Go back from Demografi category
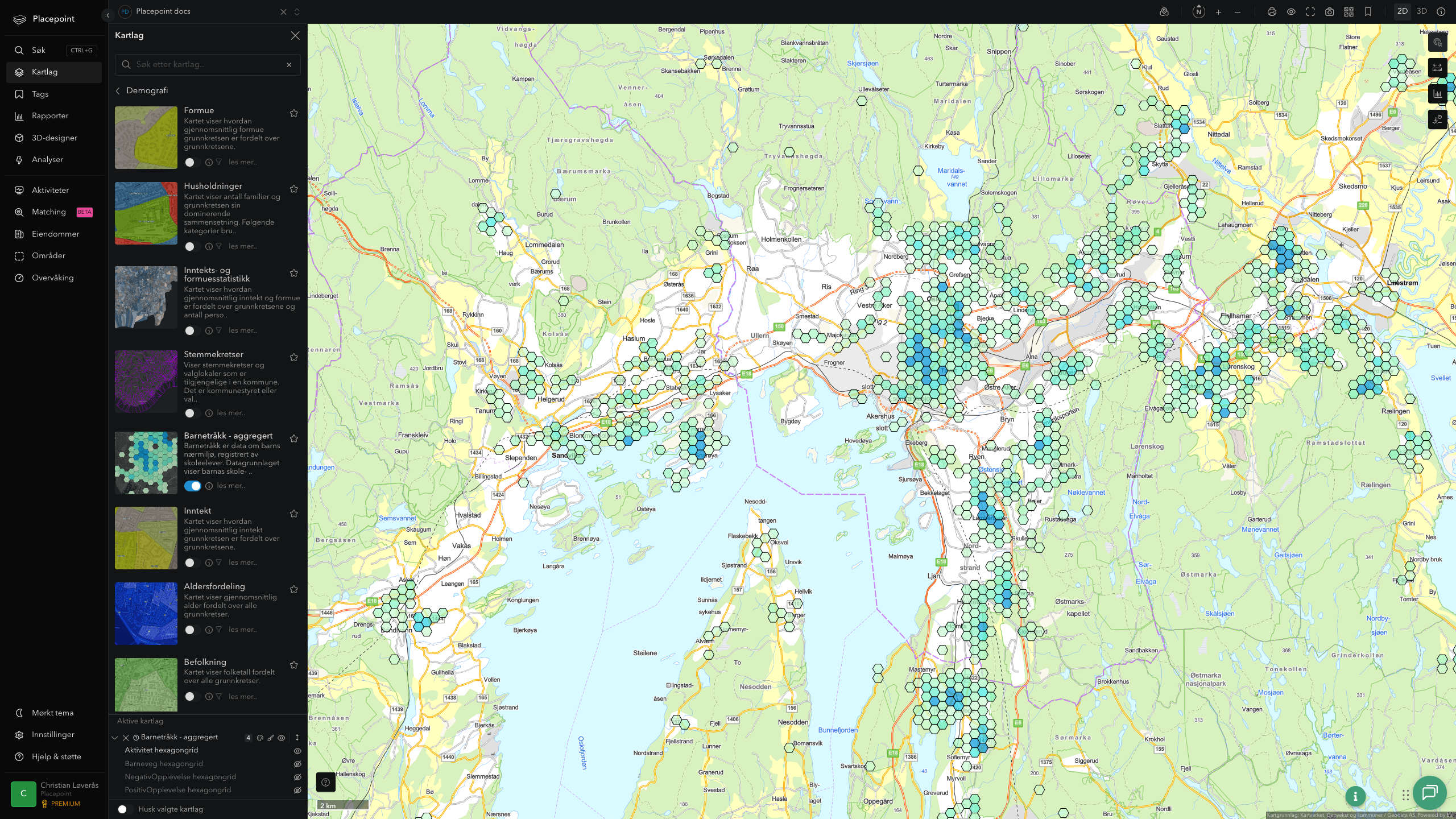 (118, 91)
